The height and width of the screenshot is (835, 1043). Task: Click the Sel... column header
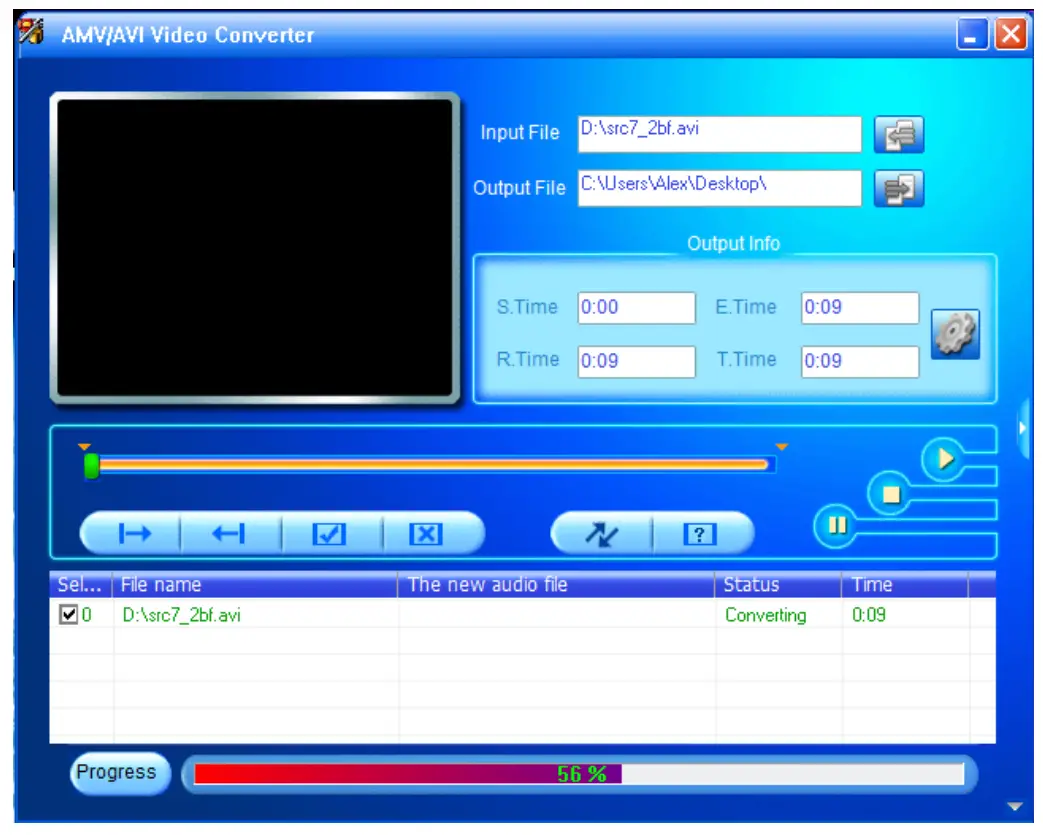pos(80,585)
